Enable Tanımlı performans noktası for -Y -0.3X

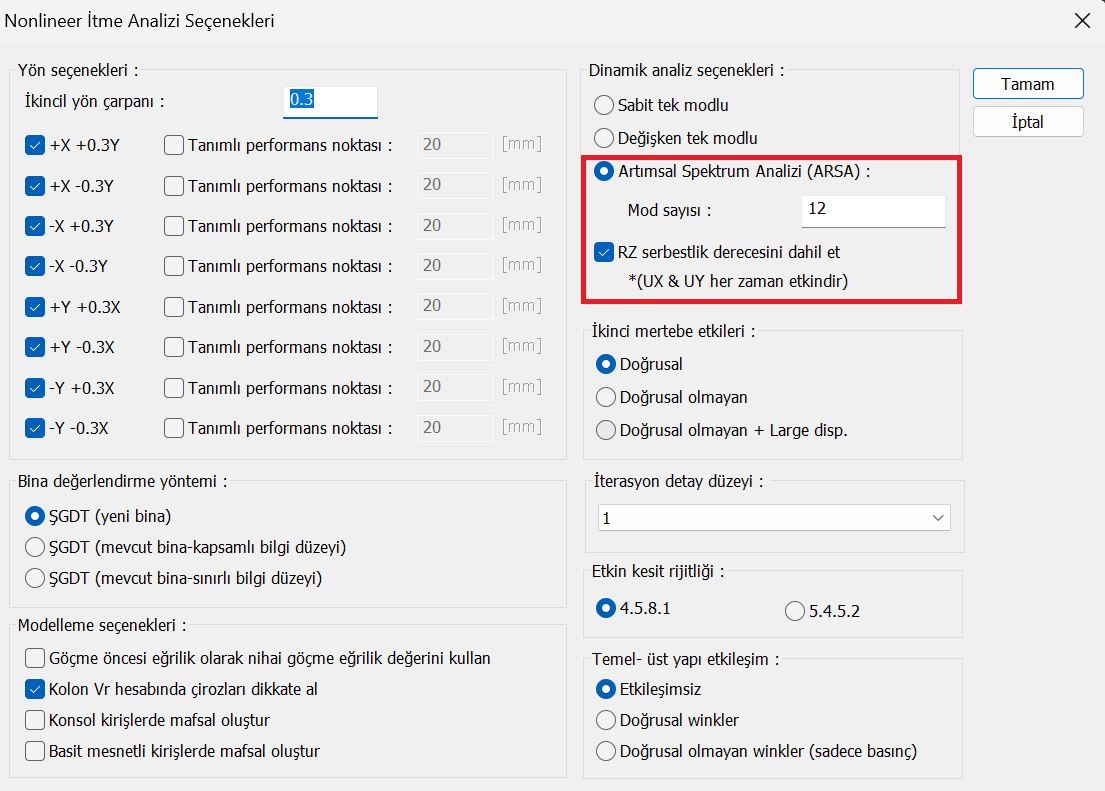tap(174, 428)
